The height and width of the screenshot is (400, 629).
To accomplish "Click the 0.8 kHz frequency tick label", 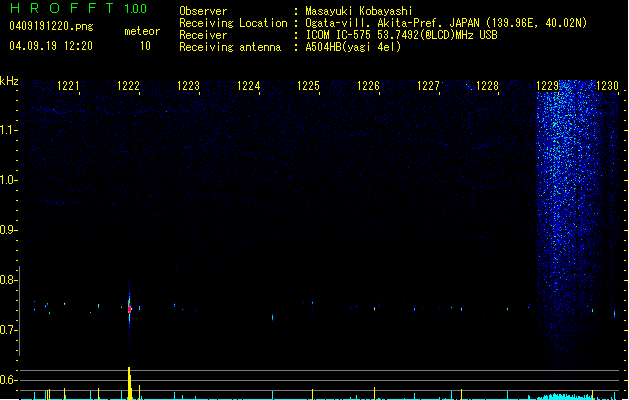I will (7, 280).
